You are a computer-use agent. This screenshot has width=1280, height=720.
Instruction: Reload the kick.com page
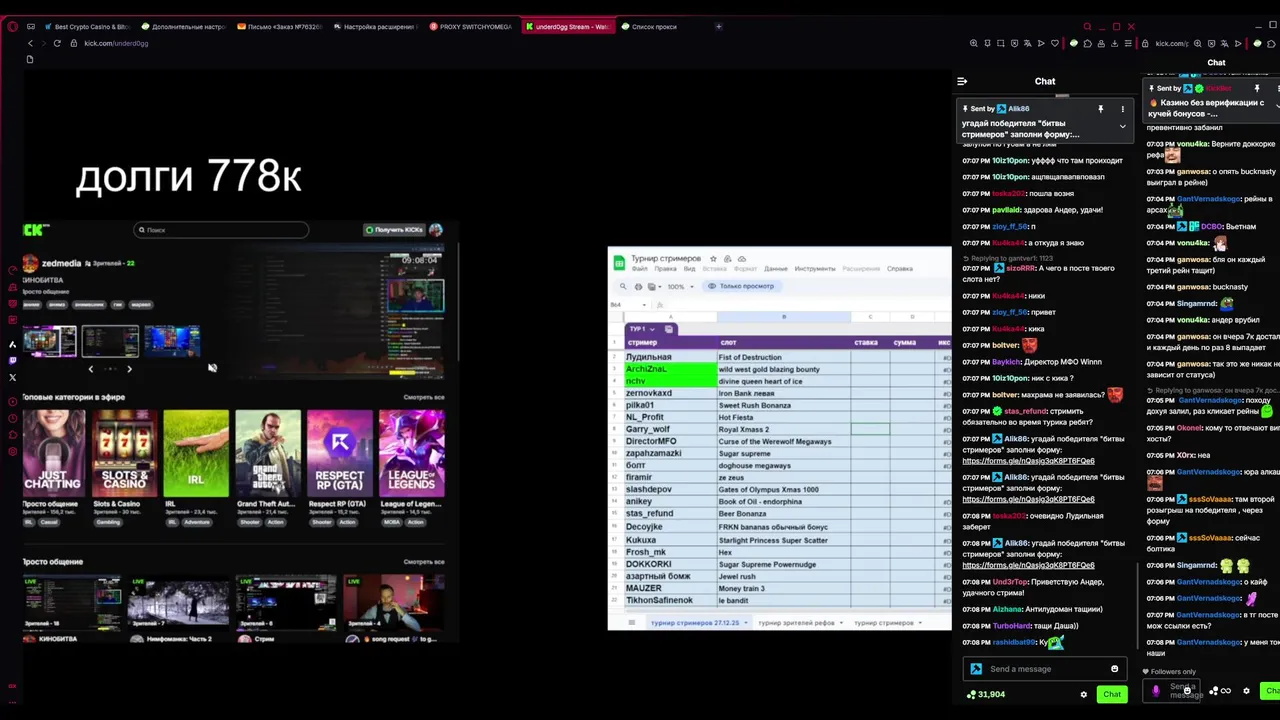point(57,43)
